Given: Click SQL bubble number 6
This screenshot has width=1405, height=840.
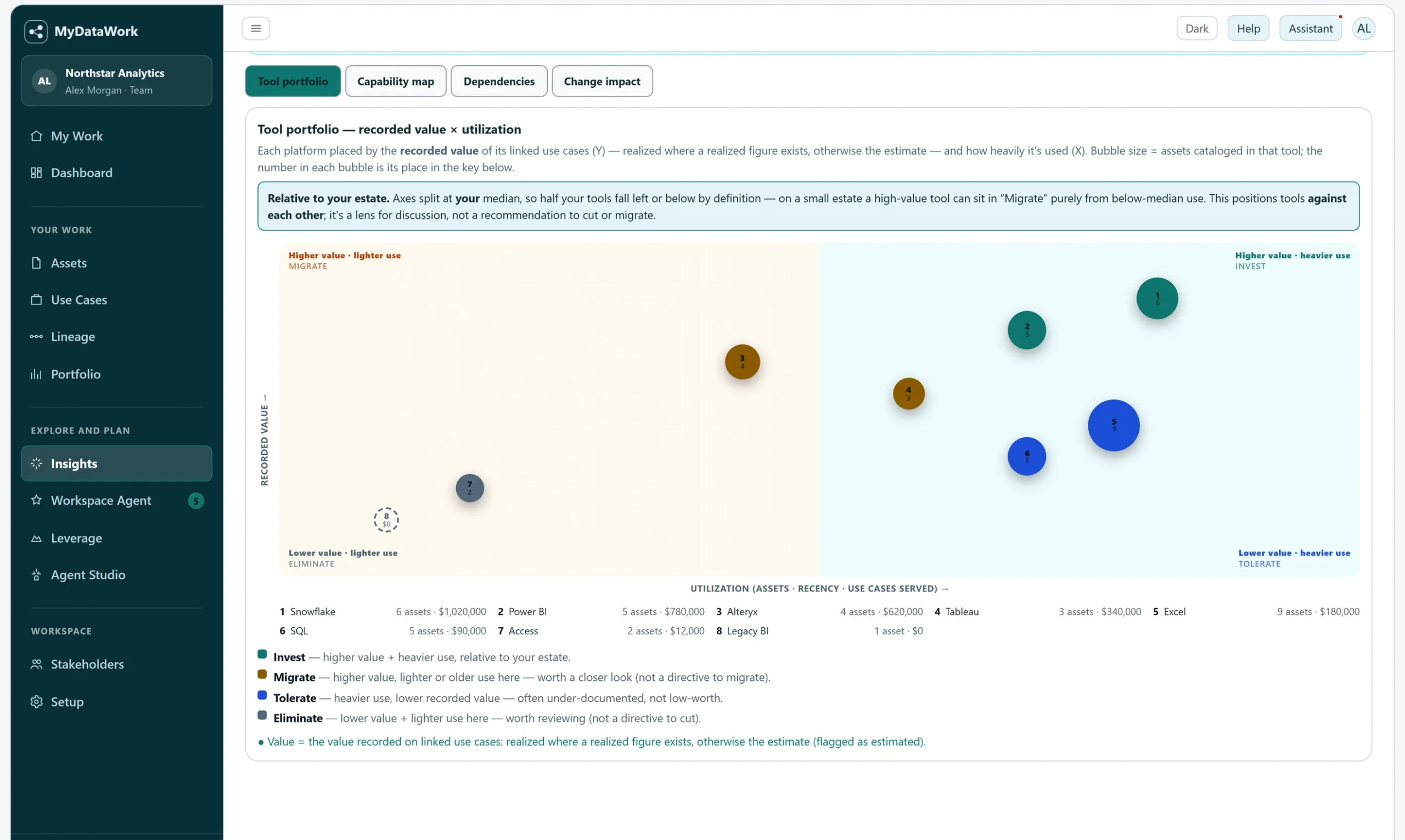Looking at the screenshot, I should (x=1026, y=456).
